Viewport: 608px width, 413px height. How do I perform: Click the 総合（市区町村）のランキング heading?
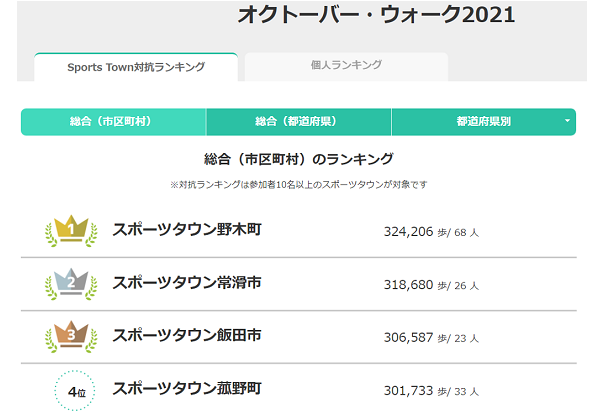point(298,158)
